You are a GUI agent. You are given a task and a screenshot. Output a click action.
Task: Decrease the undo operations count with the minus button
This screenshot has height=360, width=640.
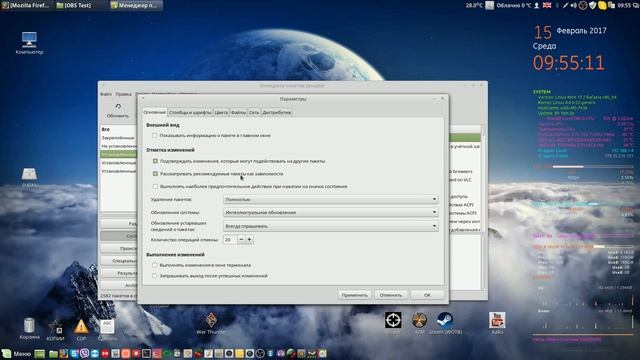coord(241,240)
